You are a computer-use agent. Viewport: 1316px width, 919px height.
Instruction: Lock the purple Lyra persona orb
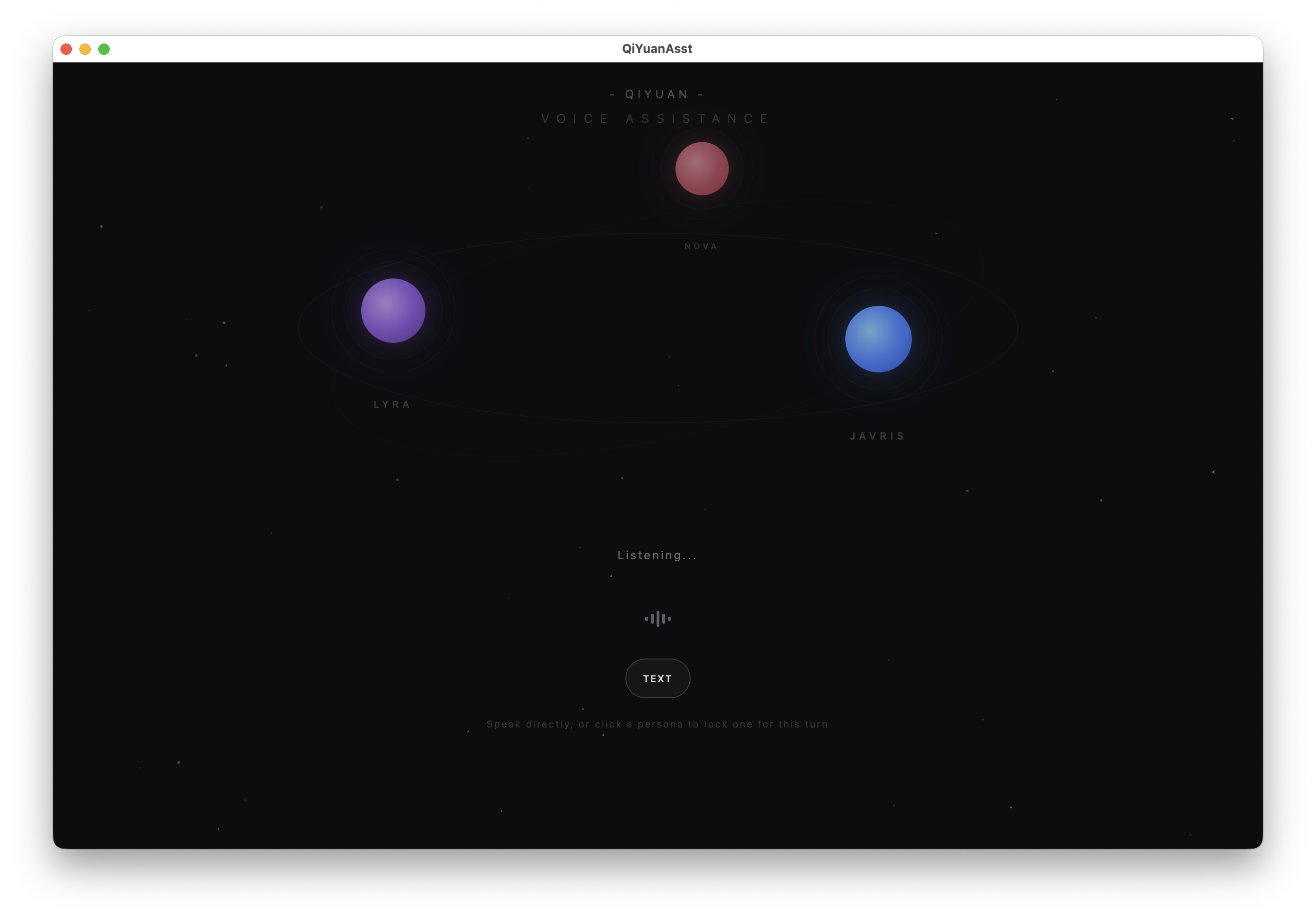[393, 311]
